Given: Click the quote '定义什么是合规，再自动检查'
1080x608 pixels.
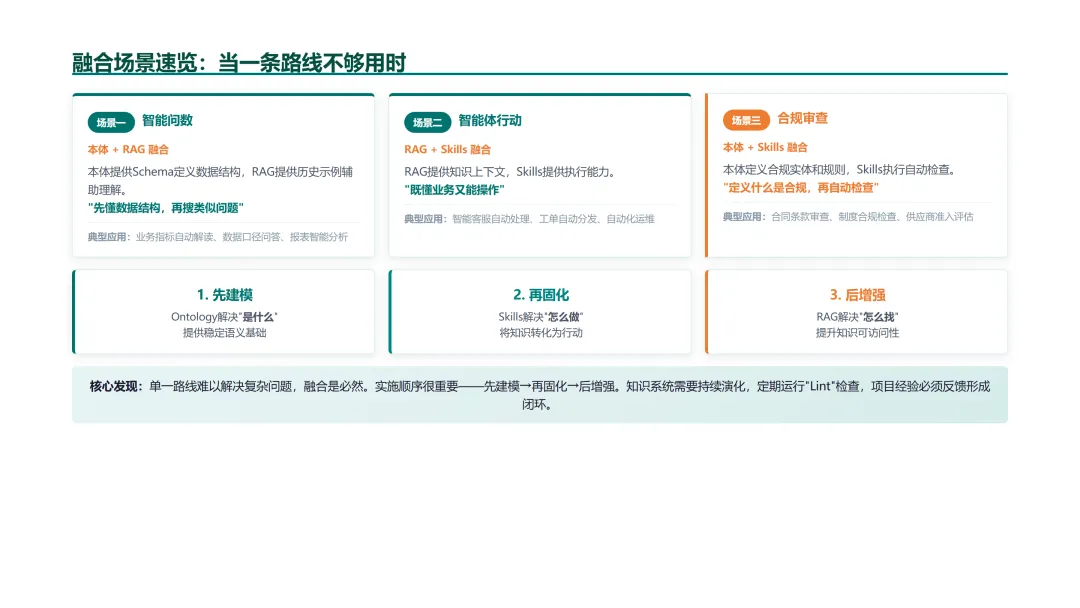Looking at the screenshot, I should point(800,188).
